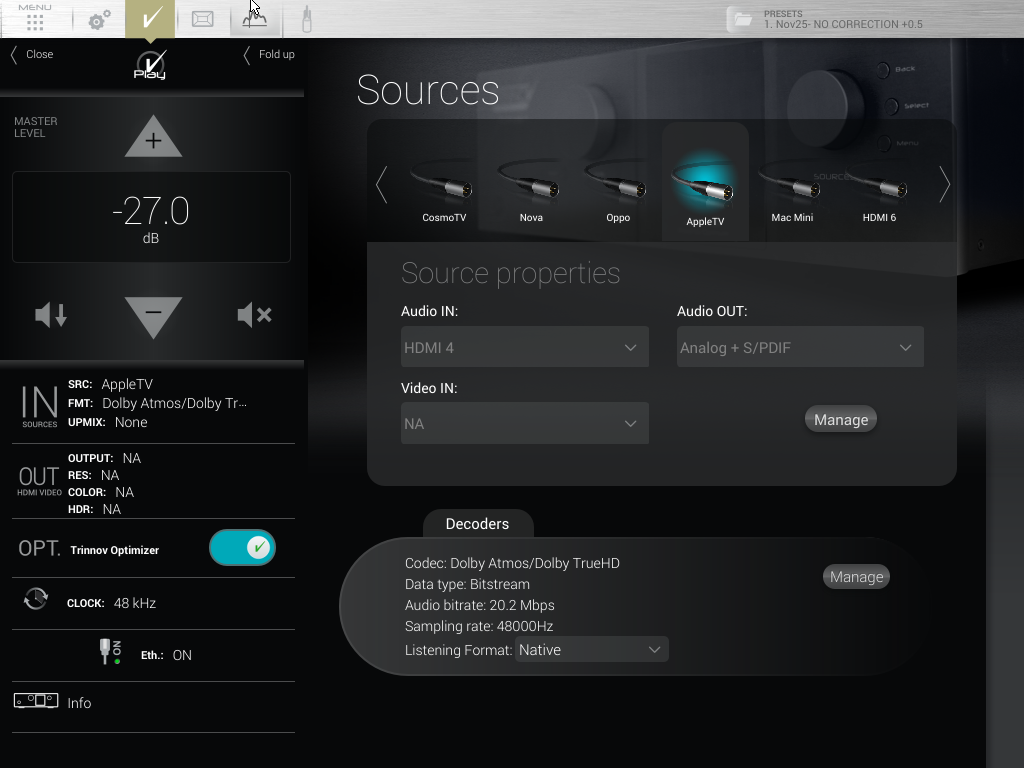Screen dimensions: 1024x768
Task: Click 'Data type: Bitstream' text
Action: (467, 584)
